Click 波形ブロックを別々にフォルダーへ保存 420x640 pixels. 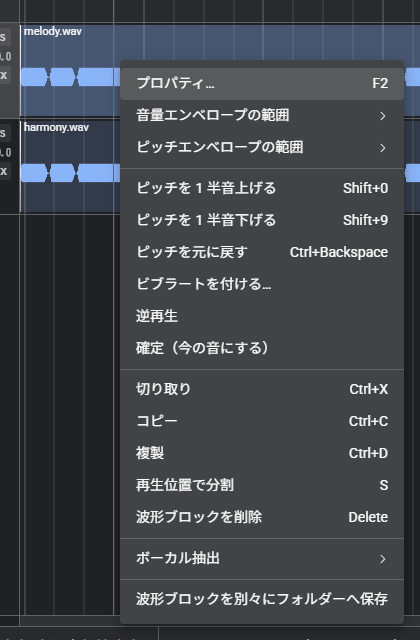pos(262,599)
